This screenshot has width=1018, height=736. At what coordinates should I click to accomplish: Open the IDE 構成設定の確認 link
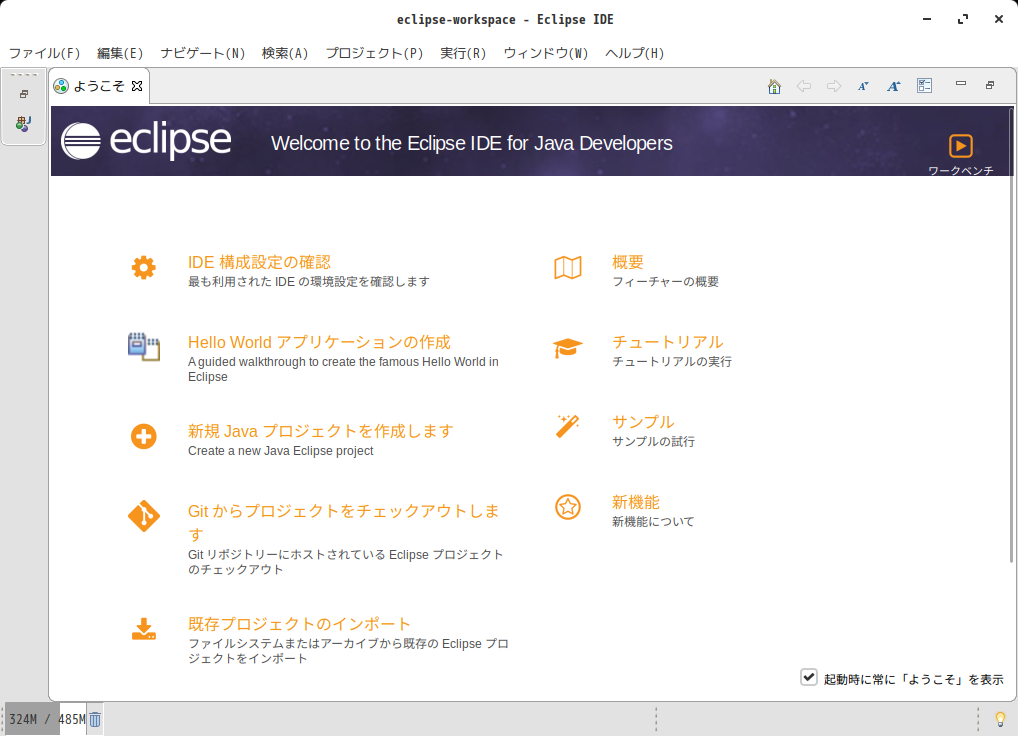point(259,262)
